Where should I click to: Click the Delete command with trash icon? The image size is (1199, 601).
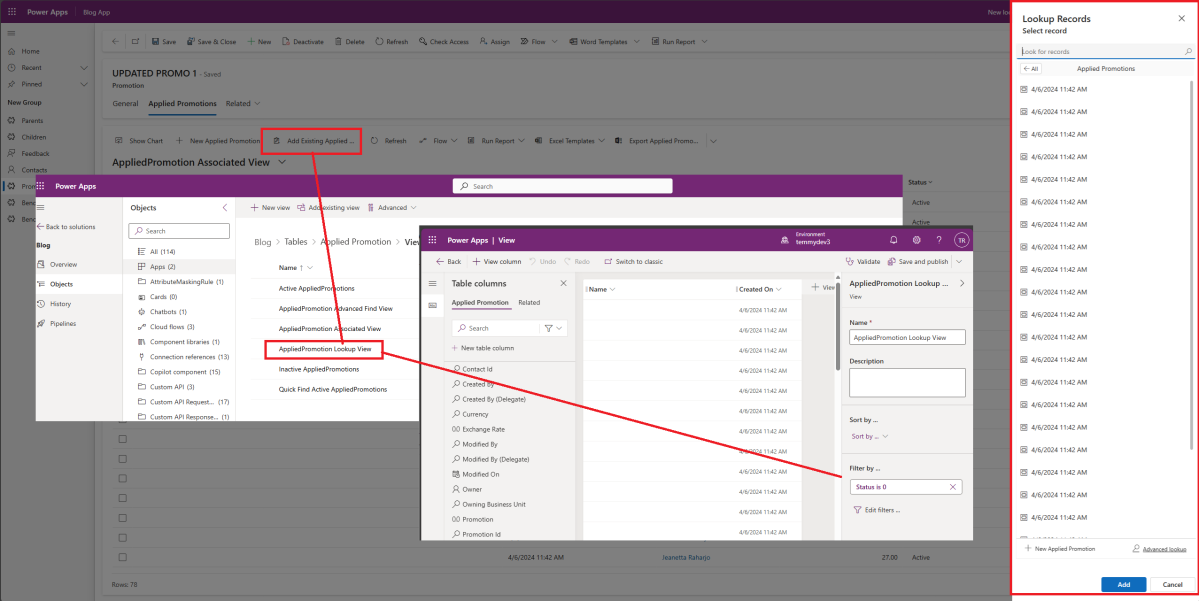(x=349, y=41)
